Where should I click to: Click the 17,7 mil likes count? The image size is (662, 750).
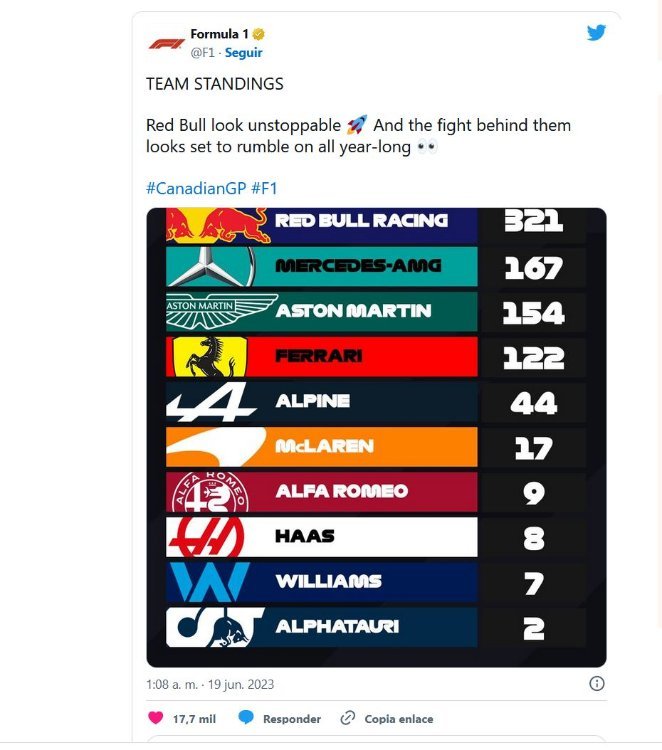(194, 718)
